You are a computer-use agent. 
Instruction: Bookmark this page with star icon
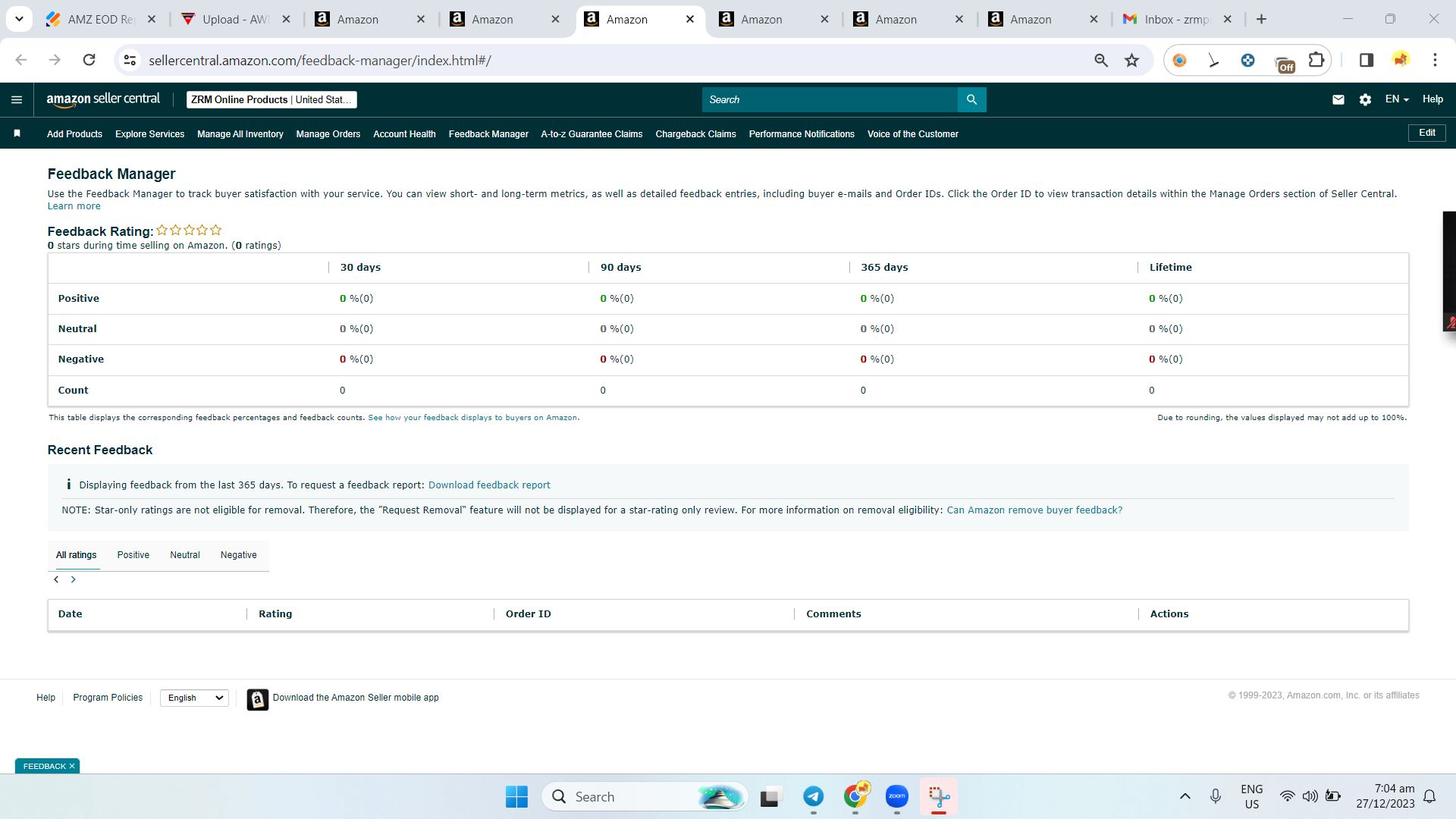pos(1131,60)
